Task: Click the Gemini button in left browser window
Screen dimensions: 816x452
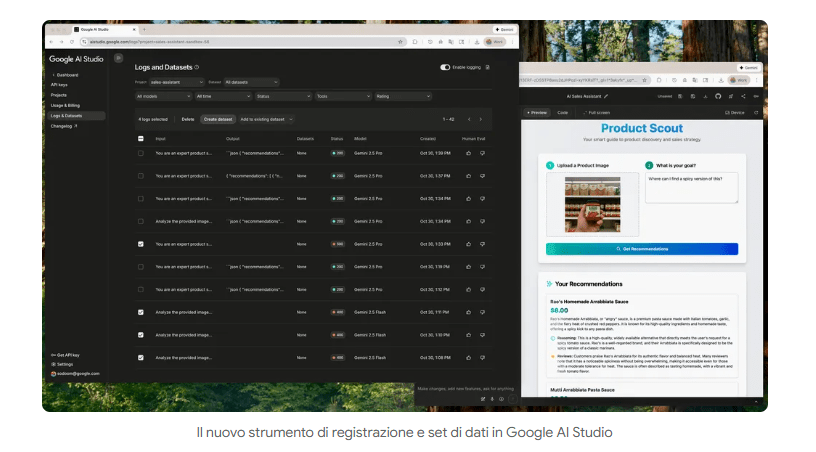Action: [504, 30]
